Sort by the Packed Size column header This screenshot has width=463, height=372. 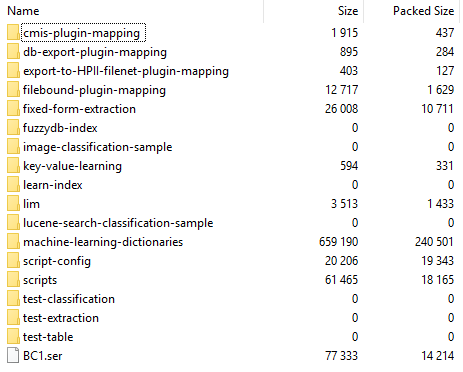423,11
